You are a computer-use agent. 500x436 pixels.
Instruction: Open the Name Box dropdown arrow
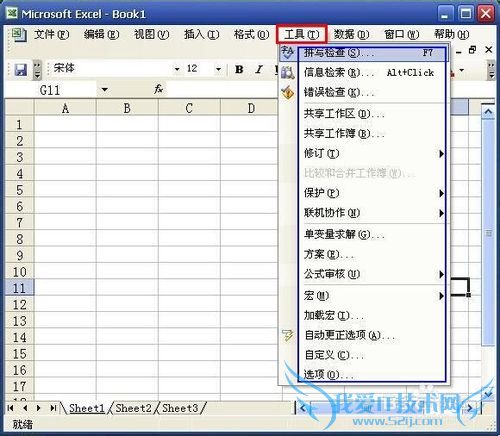tap(104, 89)
